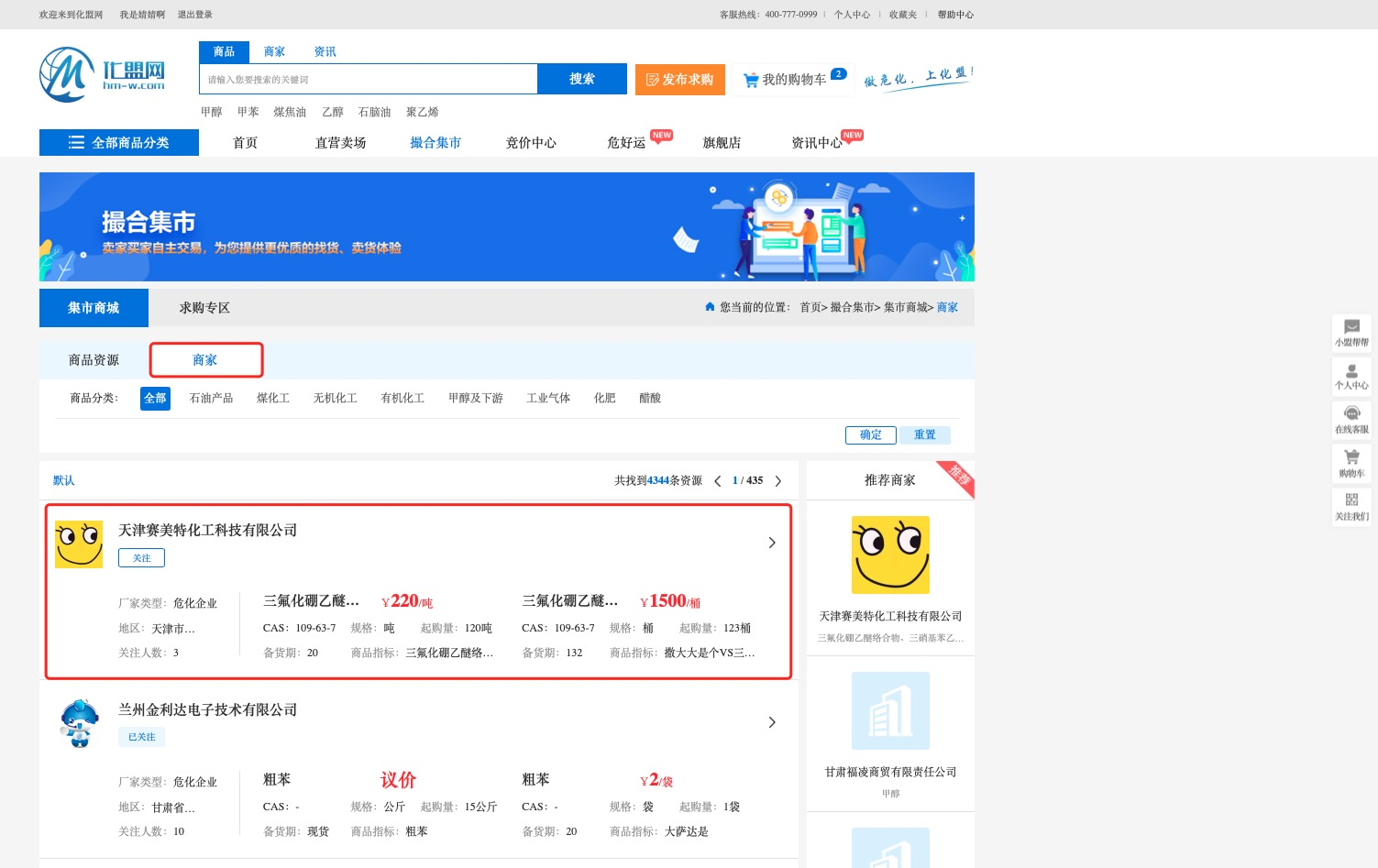This screenshot has width=1378, height=868.
Task: Click 退出登录 in top bar
Action: (x=195, y=15)
